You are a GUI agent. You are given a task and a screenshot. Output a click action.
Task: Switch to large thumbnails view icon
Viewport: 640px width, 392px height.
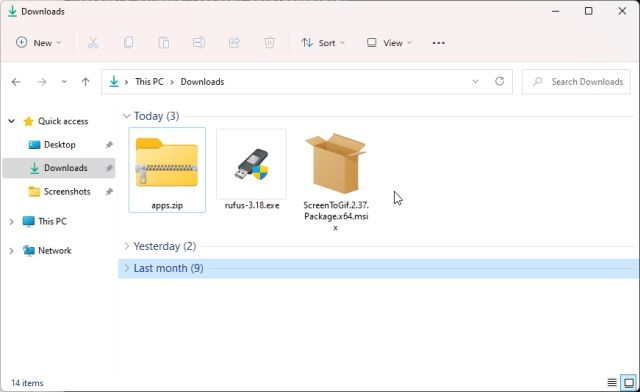pyautogui.click(x=629, y=383)
